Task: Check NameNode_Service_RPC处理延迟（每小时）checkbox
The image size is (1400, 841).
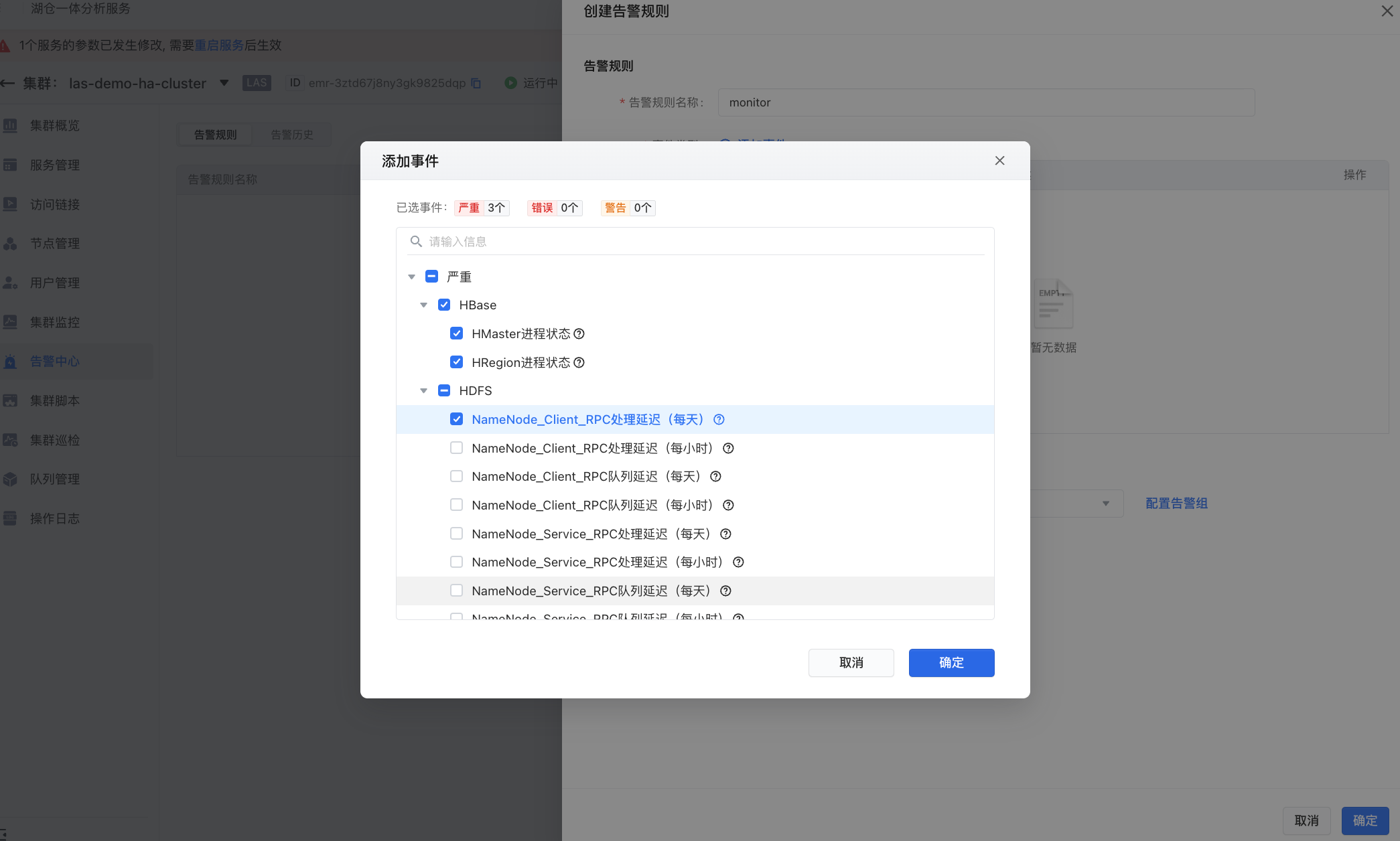Action: (456, 562)
